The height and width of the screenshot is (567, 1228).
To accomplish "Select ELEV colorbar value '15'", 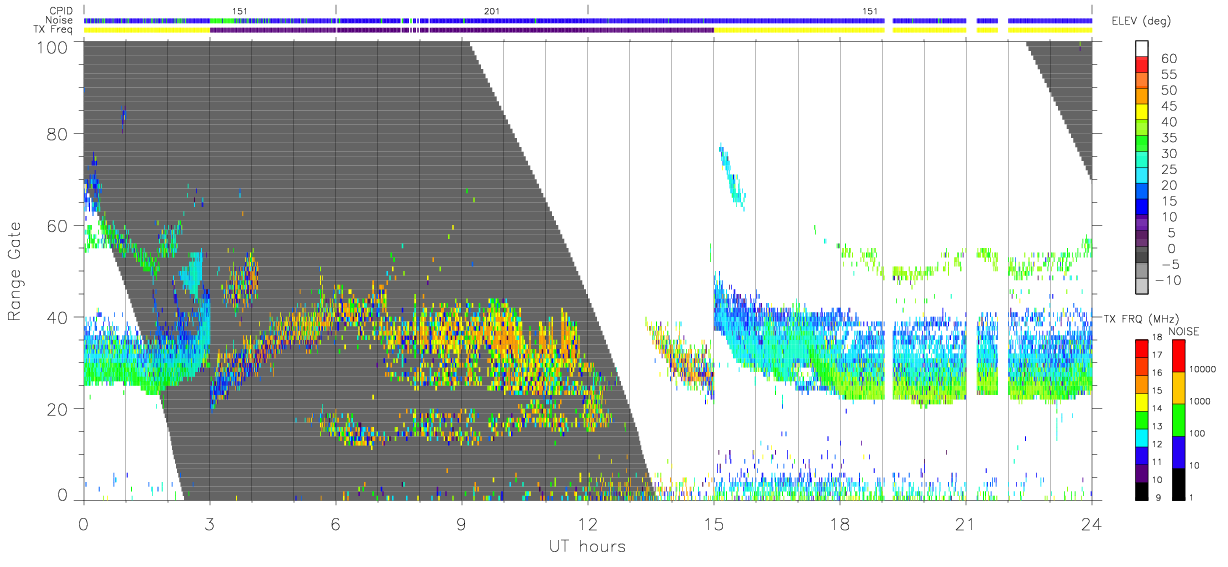I will [x=1167, y=201].
